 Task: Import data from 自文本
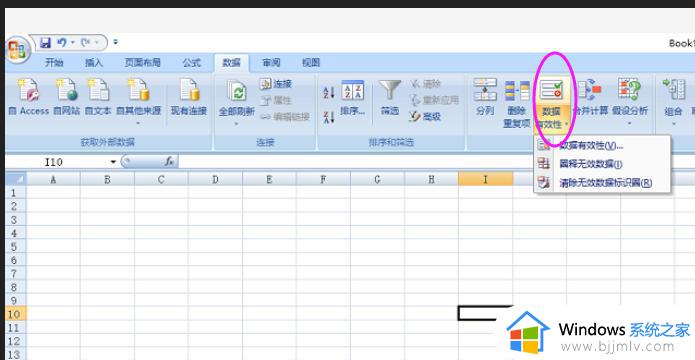(x=98, y=98)
